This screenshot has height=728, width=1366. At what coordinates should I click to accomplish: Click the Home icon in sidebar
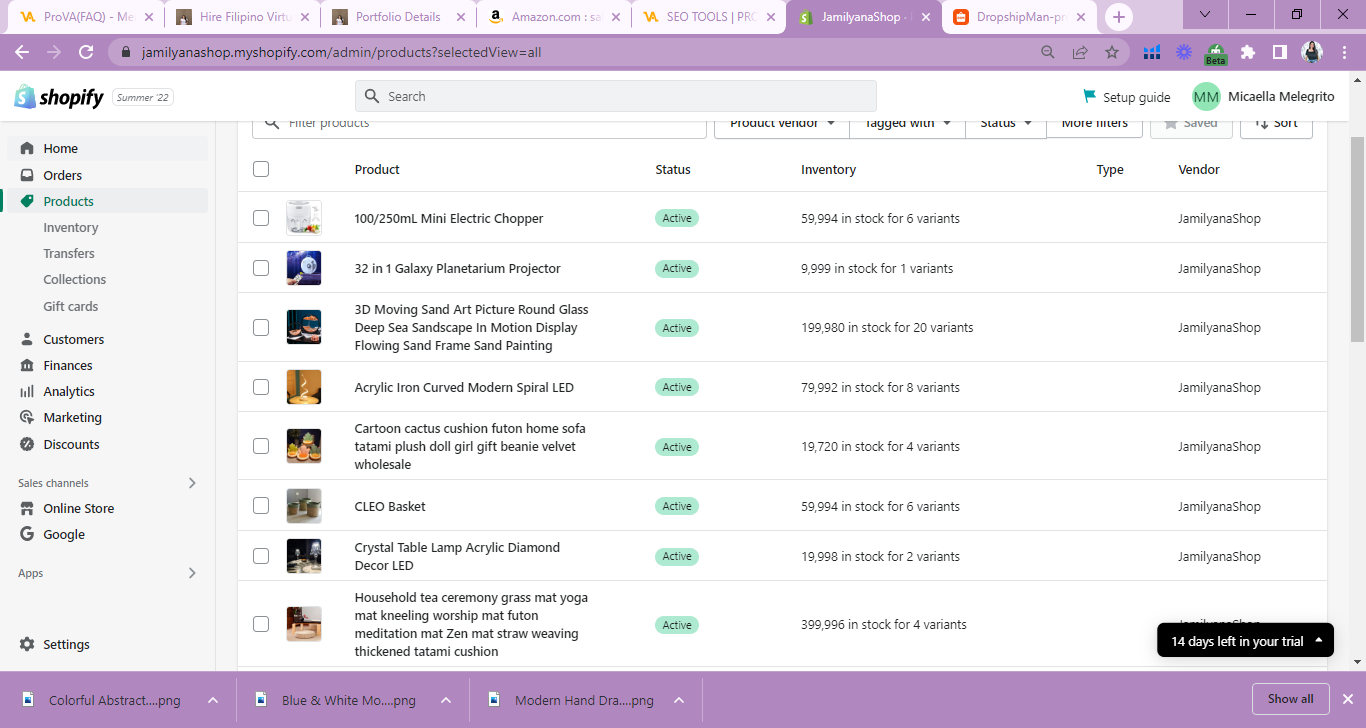coord(27,148)
